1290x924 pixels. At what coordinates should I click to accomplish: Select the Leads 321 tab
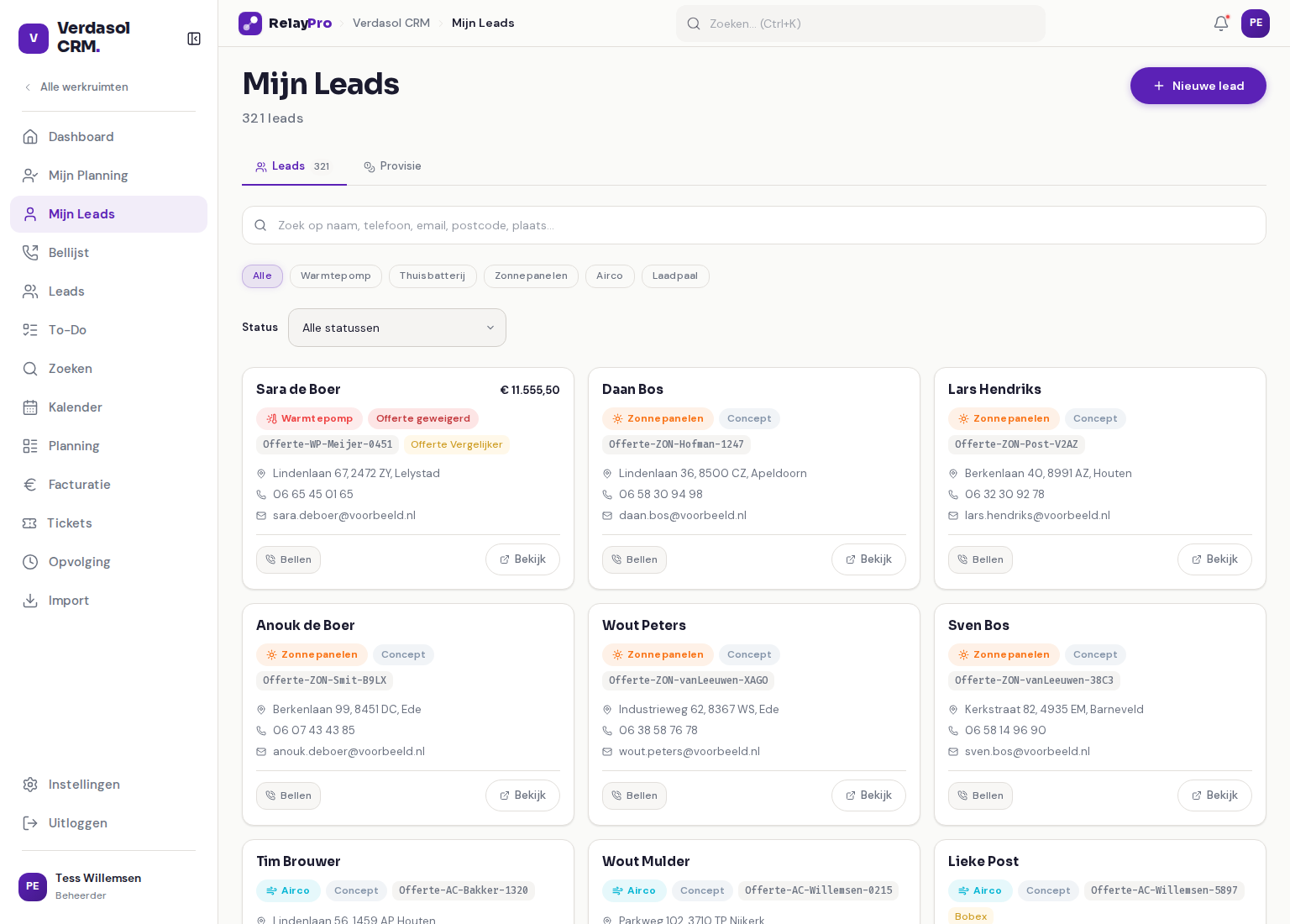pyautogui.click(x=294, y=166)
